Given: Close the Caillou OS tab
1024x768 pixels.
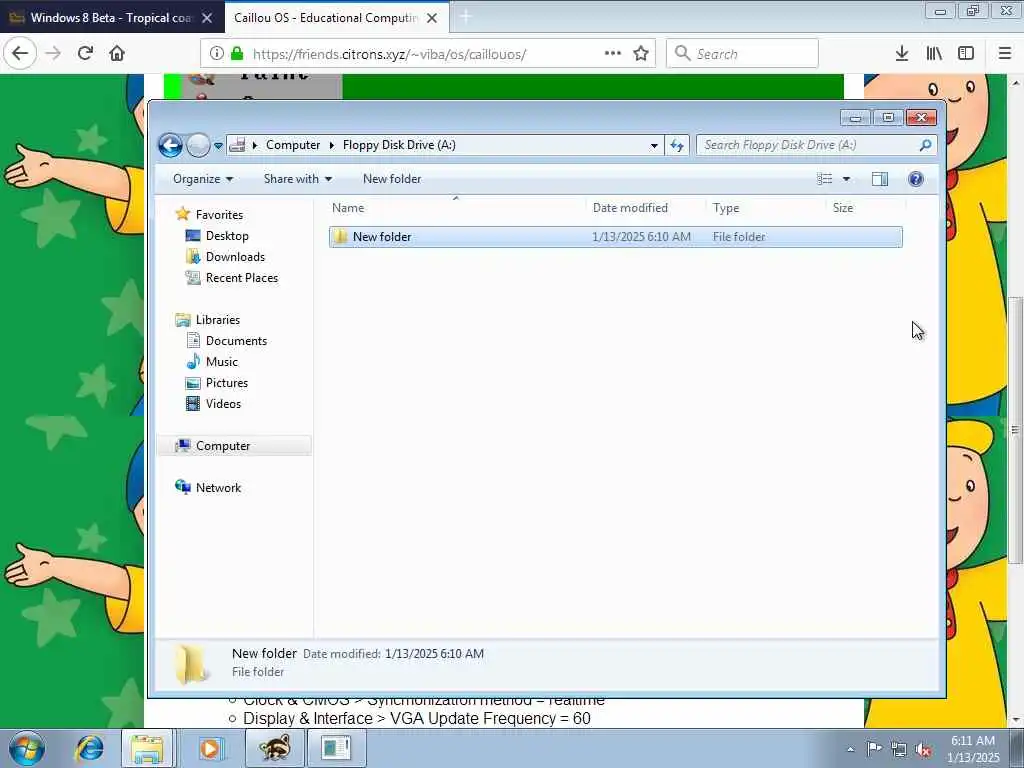Looking at the screenshot, I should click(432, 18).
